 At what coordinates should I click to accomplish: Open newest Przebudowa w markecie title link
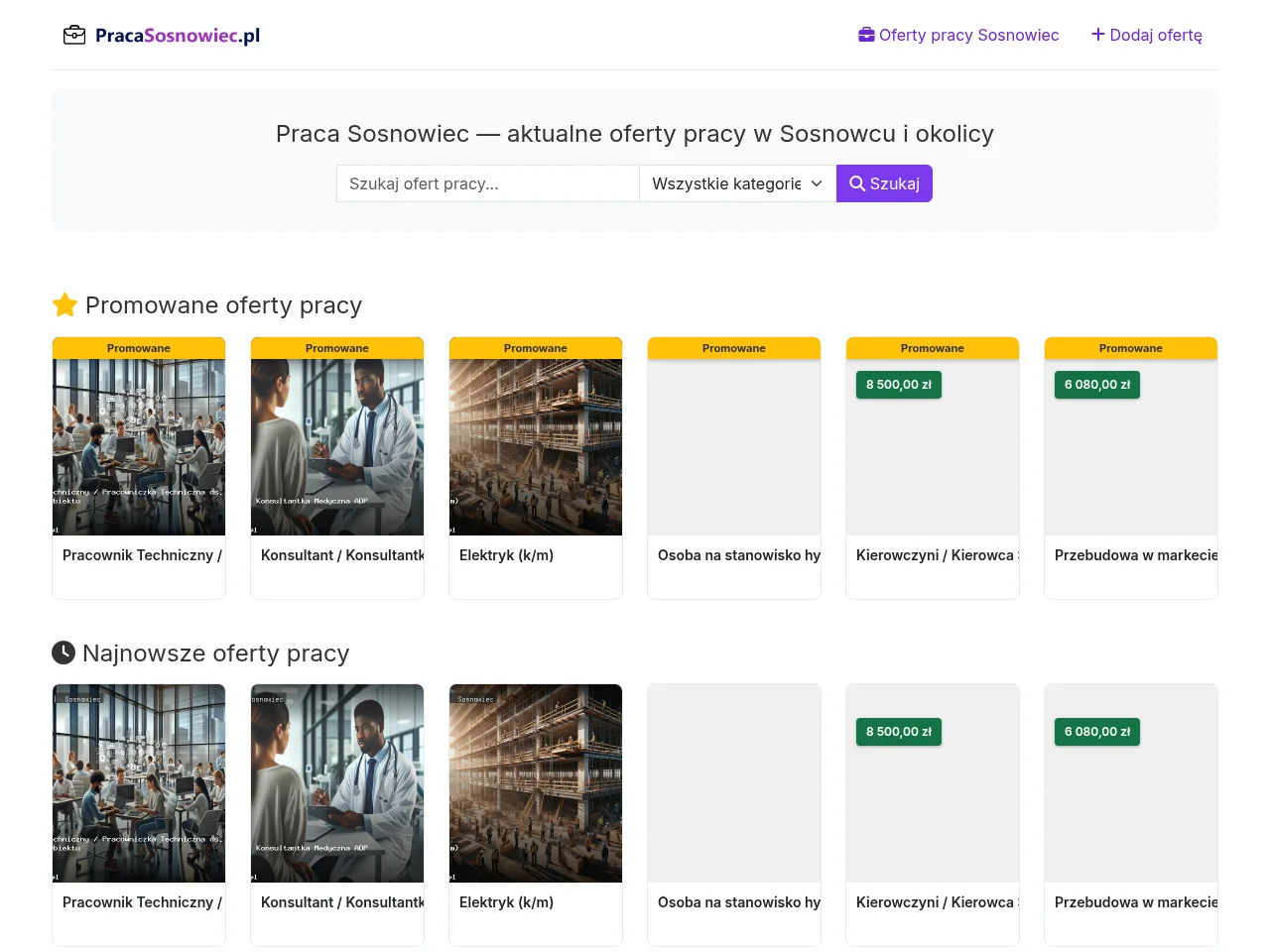tap(1136, 902)
